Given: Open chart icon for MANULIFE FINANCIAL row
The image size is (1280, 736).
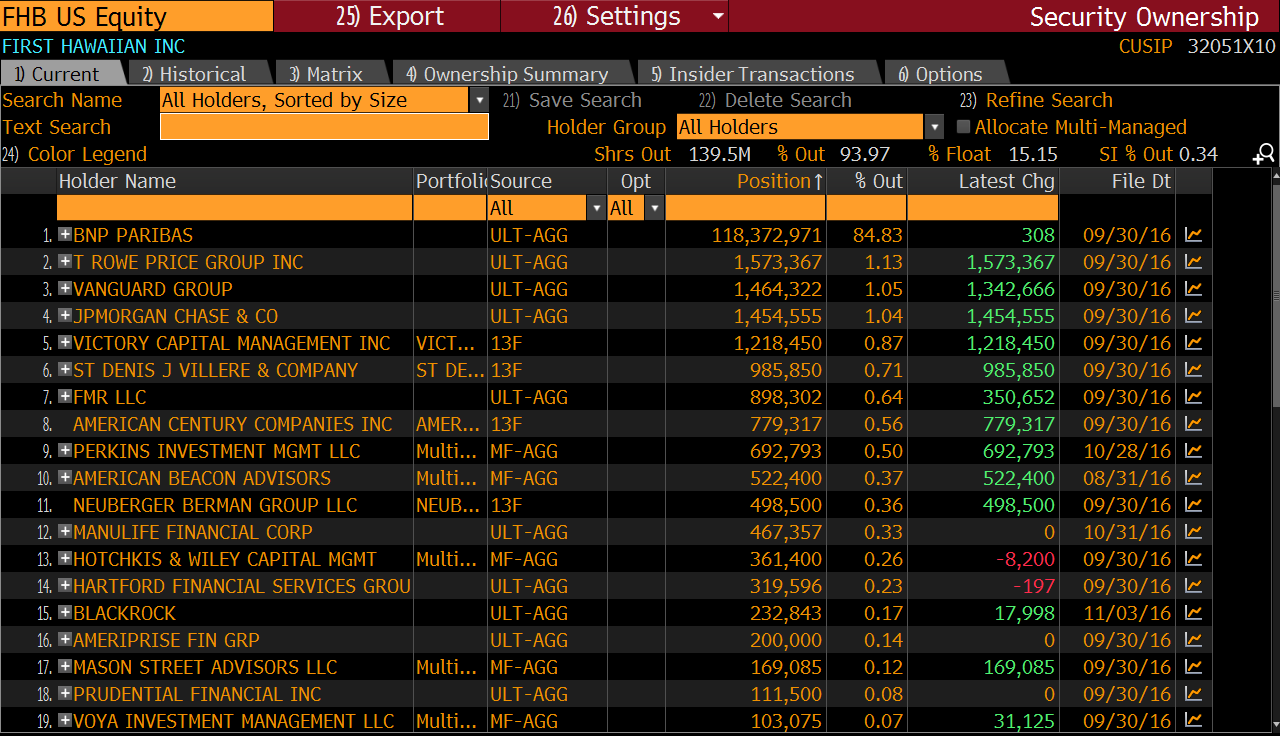Looking at the screenshot, I should click(1193, 532).
